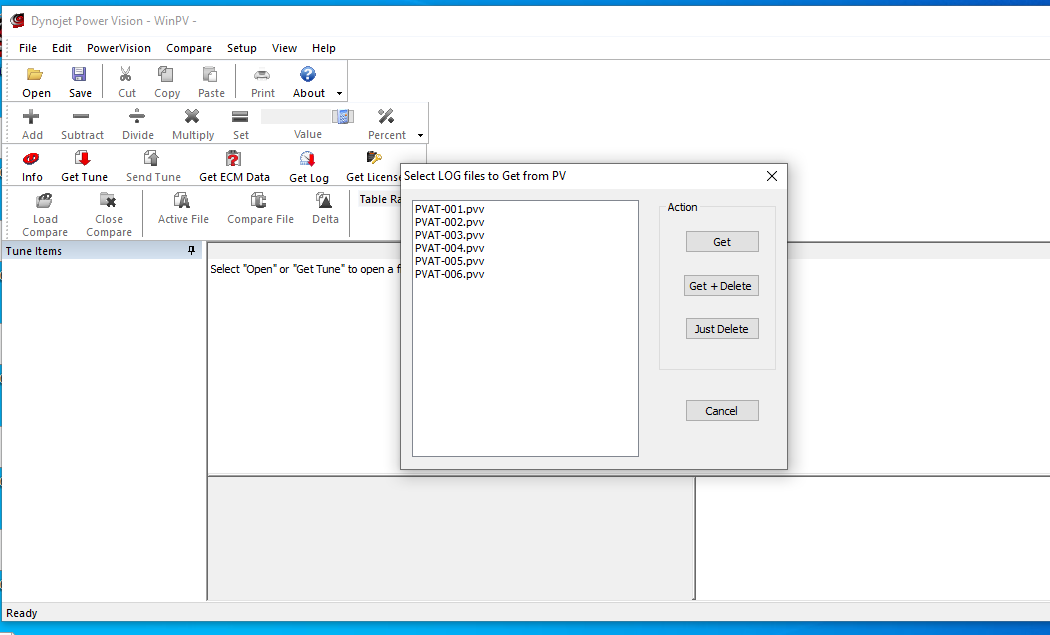1050x635 pixels.
Task: Click the Value slider in math toolbar
Action: [307, 117]
